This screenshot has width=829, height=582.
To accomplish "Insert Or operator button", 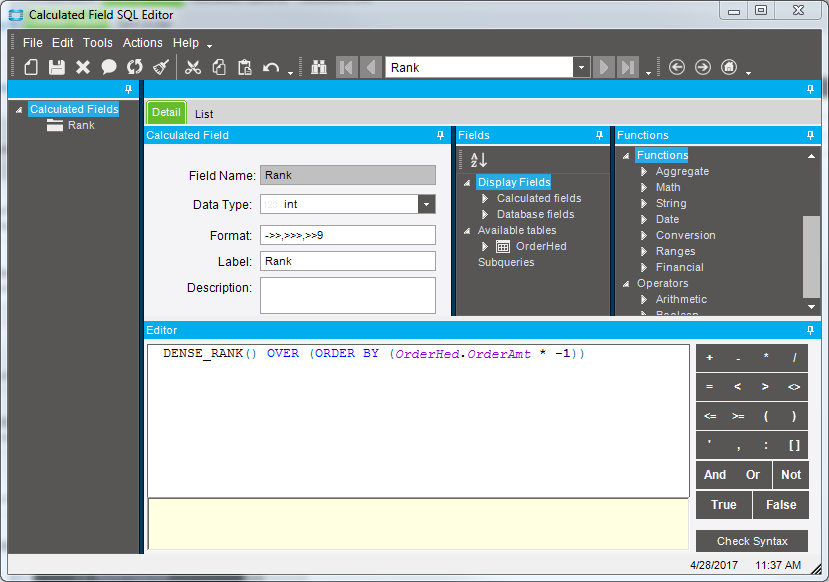I will 753,475.
